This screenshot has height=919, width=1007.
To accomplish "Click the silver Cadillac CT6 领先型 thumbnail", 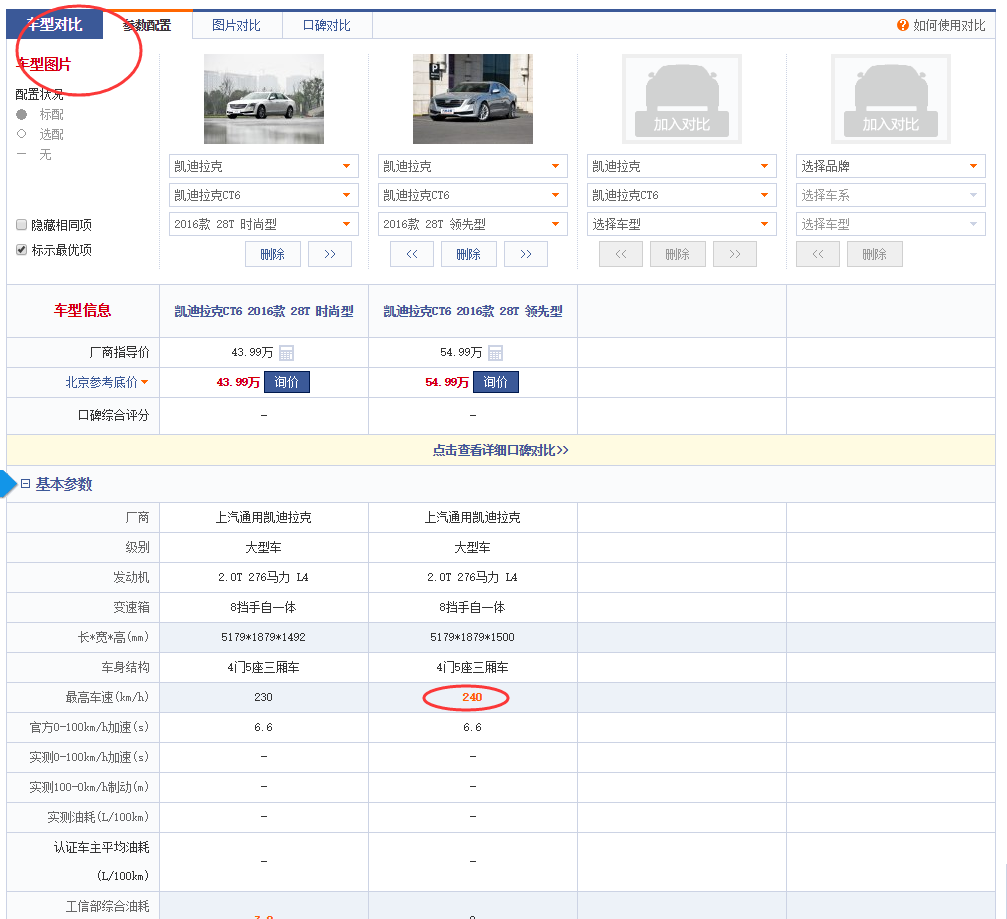I will point(472,99).
